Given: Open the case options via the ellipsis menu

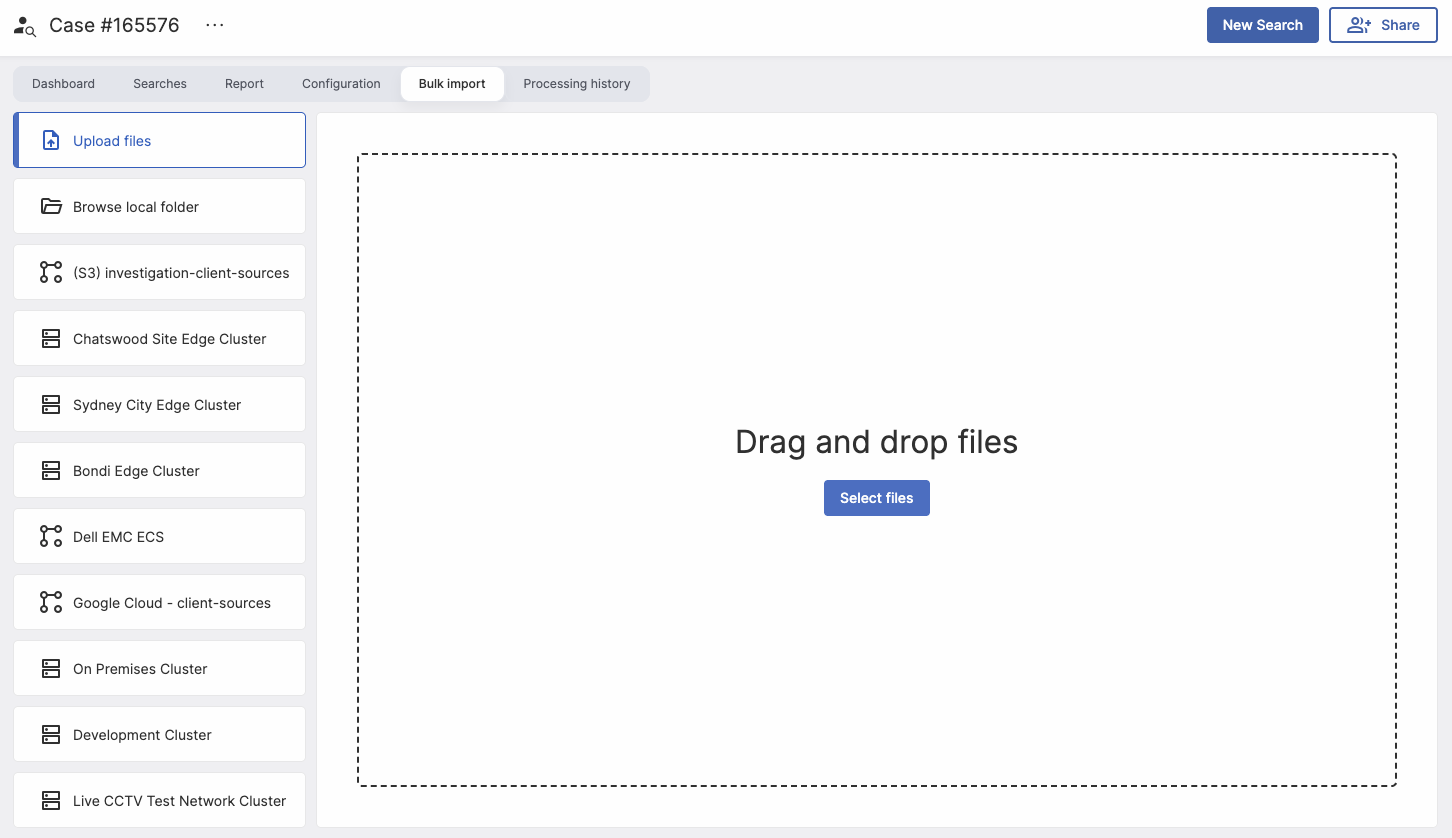Looking at the screenshot, I should (214, 25).
